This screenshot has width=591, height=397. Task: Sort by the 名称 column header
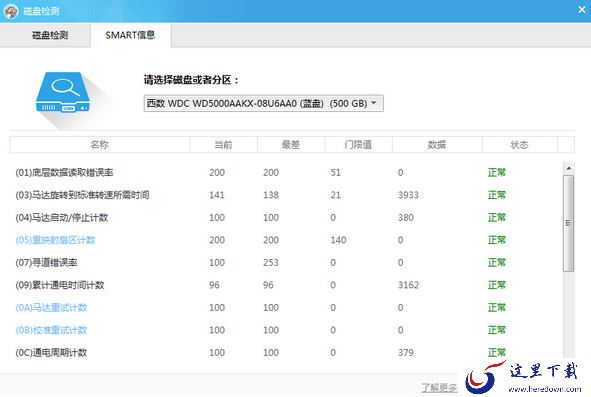(100, 145)
